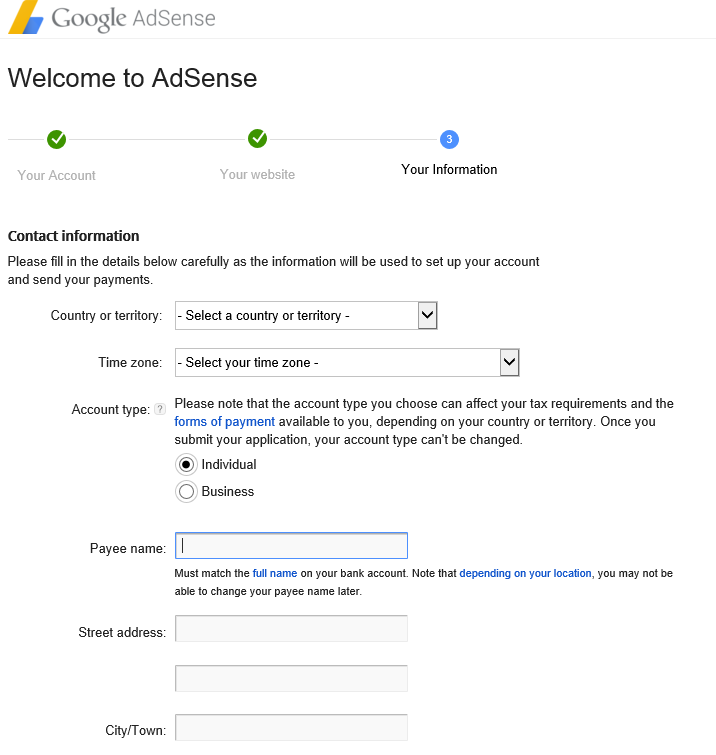Click the Google AdSense logo
The image size is (716, 755).
[112, 17]
